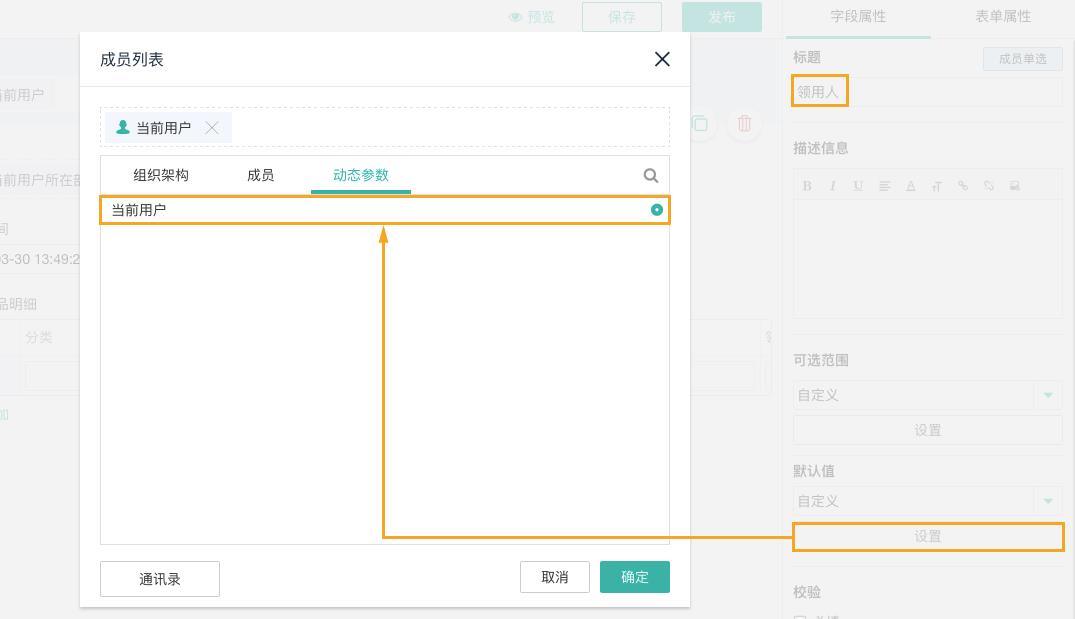Click the underline icon in description toolbar
The image size is (1075, 619).
click(x=858, y=186)
